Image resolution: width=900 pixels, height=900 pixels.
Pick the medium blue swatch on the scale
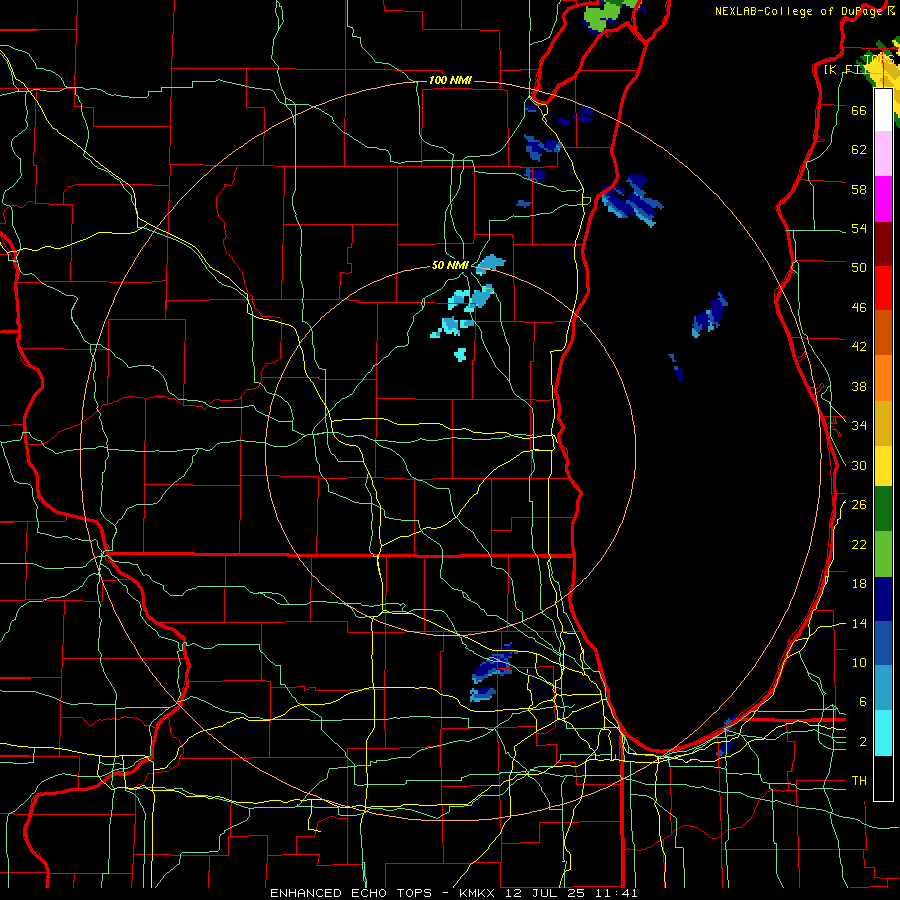pyautogui.click(x=883, y=643)
